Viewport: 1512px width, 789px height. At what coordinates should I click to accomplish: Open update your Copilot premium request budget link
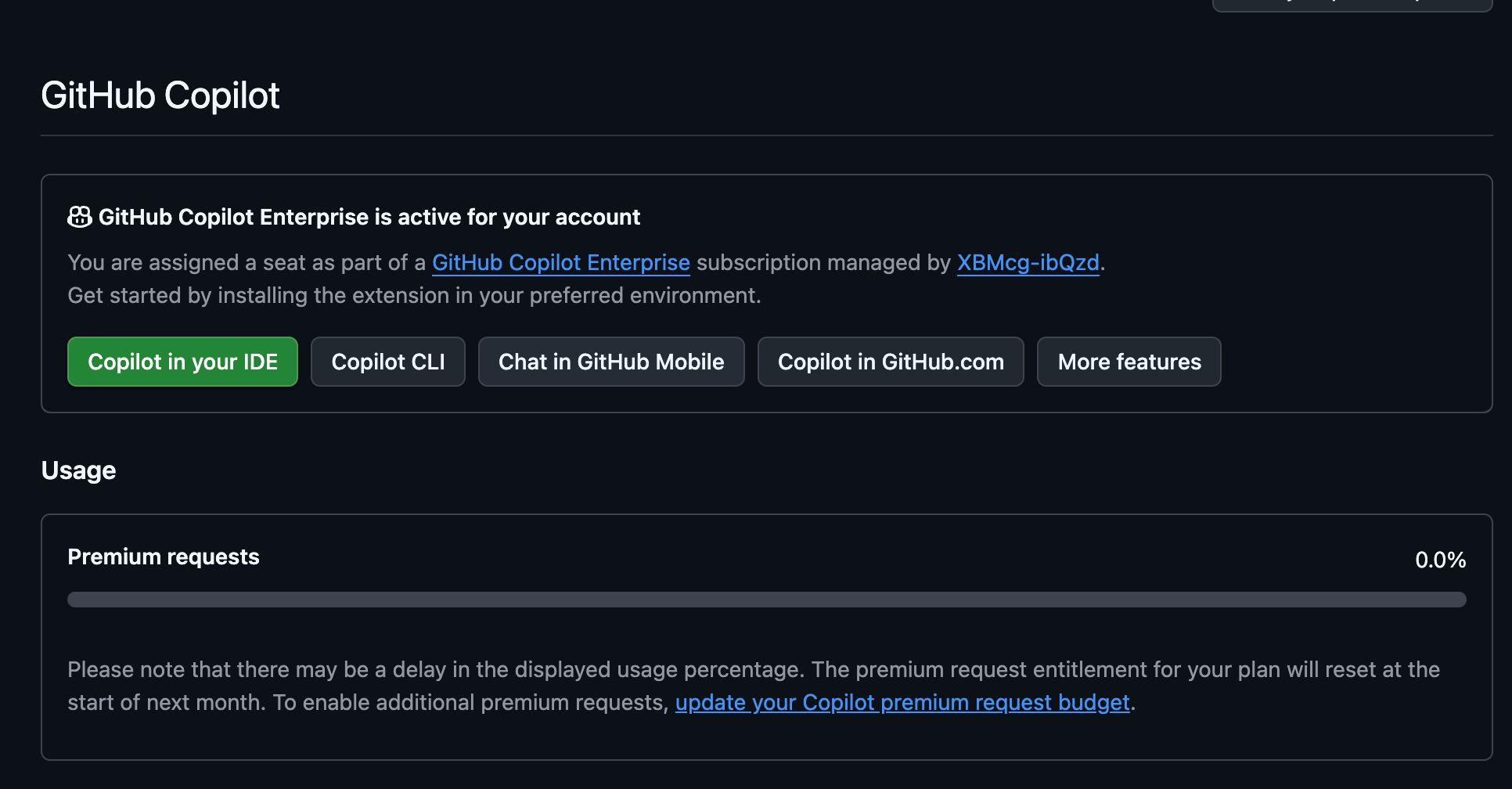902,702
